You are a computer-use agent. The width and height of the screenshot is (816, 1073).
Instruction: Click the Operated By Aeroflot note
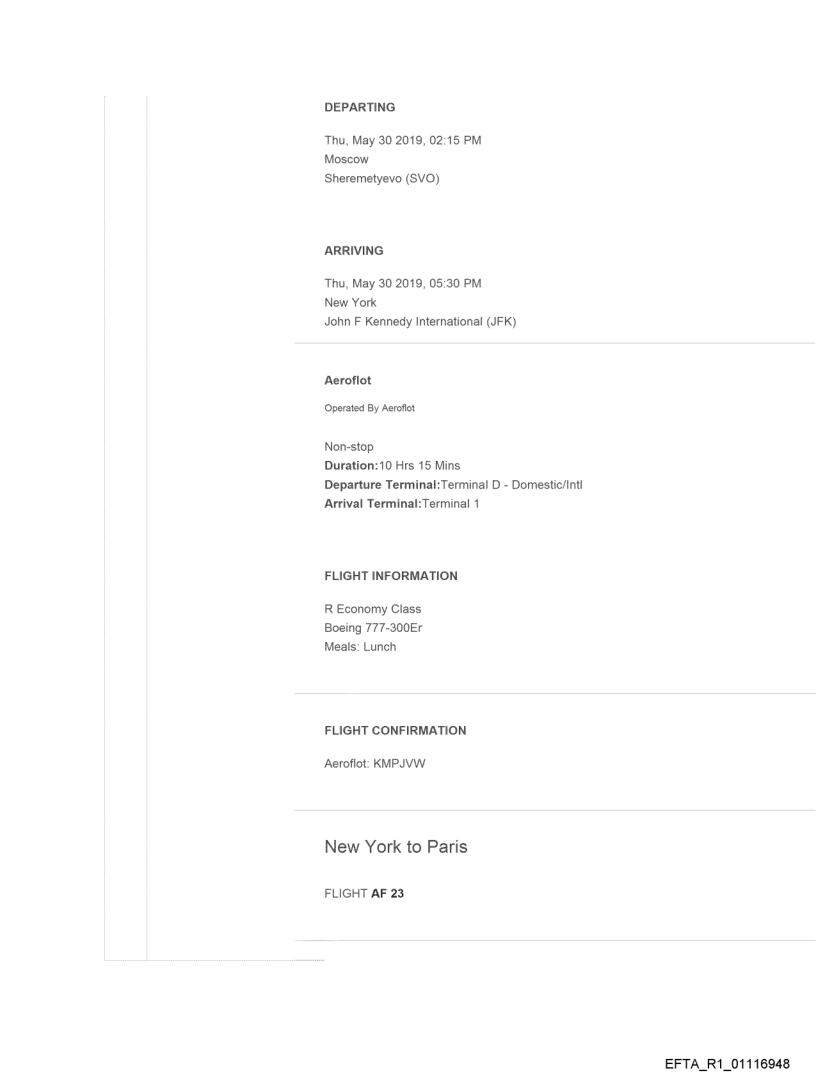coord(369,408)
